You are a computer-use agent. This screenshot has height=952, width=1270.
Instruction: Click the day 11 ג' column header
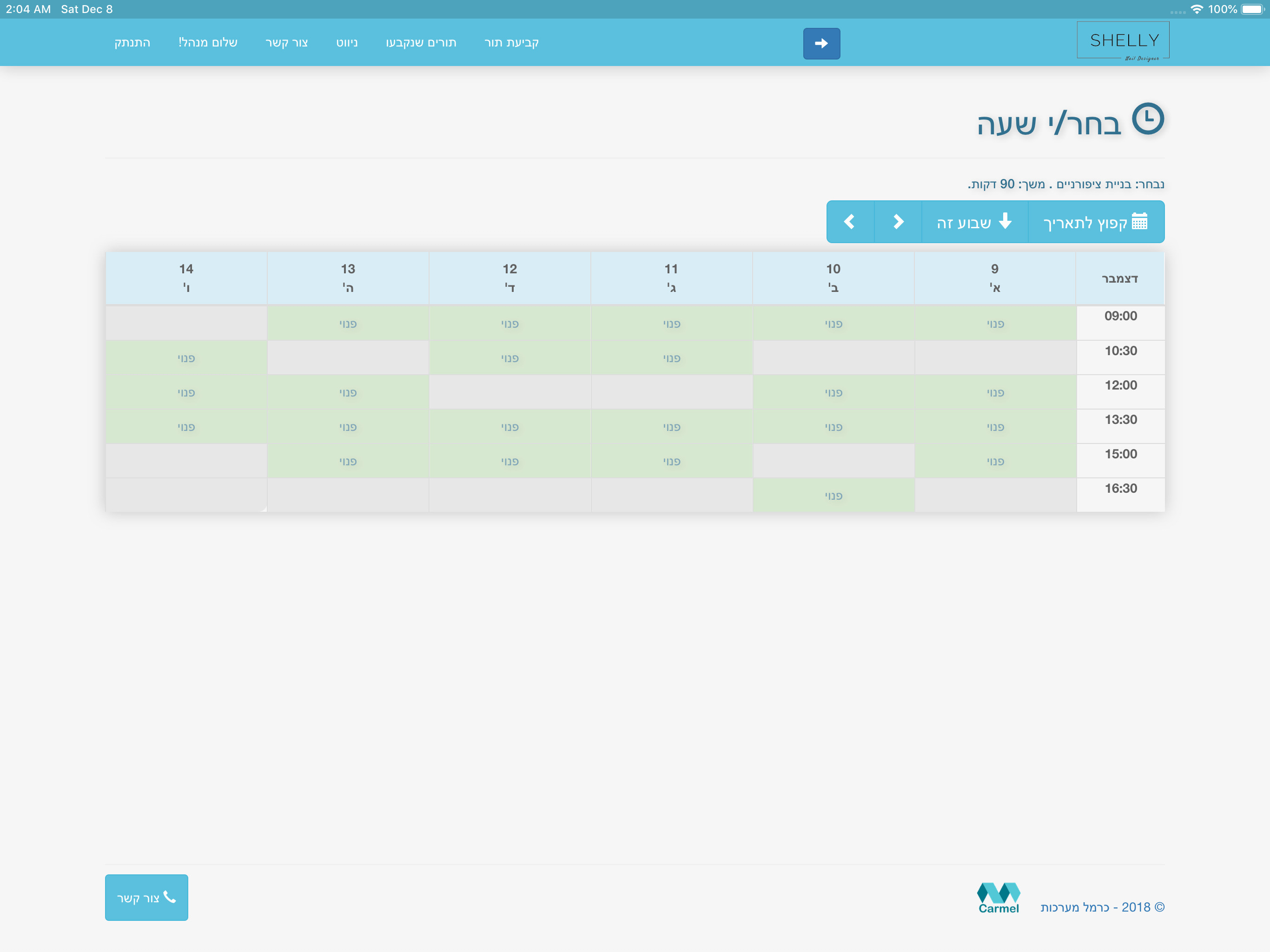tap(671, 278)
